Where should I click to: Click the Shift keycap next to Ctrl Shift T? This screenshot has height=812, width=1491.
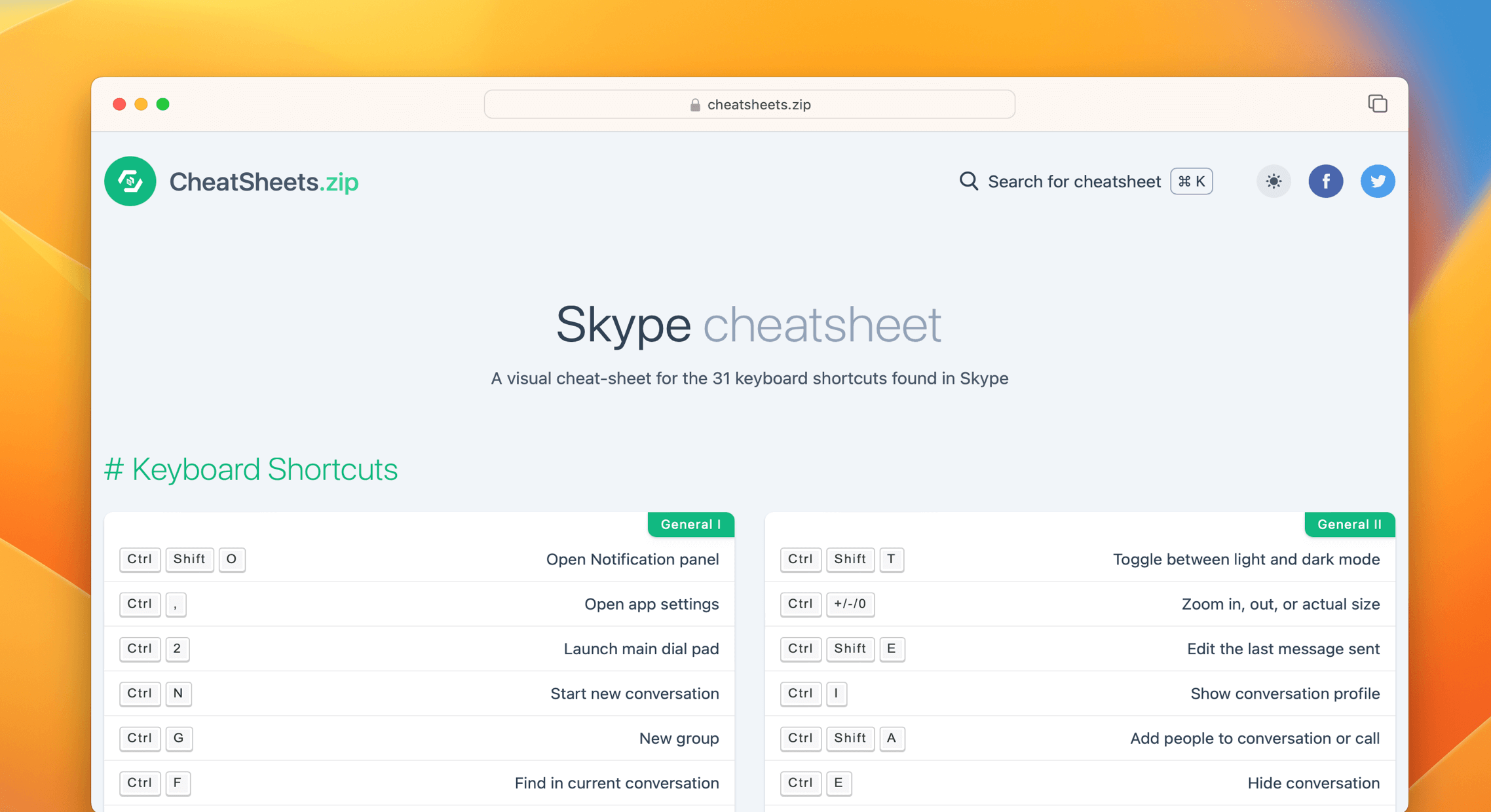[x=850, y=559]
